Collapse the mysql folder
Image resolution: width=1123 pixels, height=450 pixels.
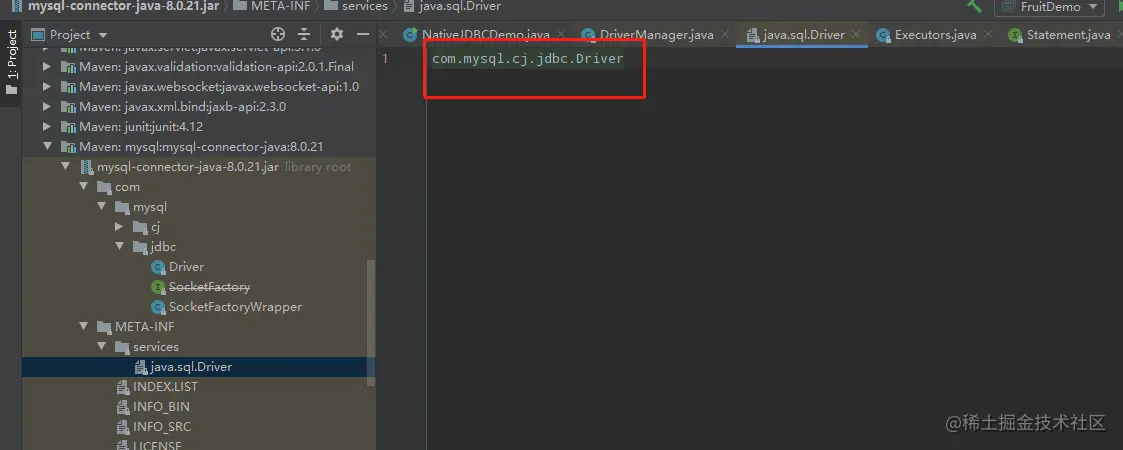click(x=102, y=207)
